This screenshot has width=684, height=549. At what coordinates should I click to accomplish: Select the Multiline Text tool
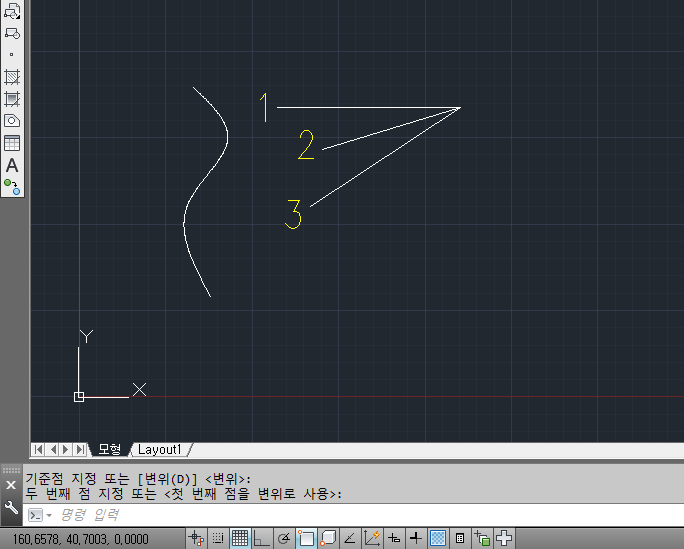click(12, 165)
